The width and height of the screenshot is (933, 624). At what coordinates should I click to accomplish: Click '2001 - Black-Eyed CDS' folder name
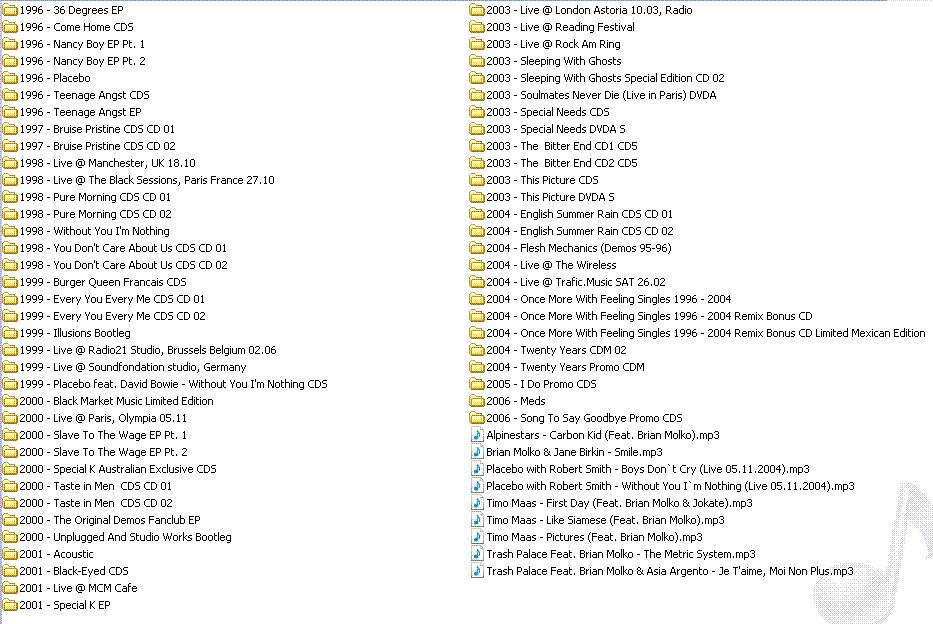(x=74, y=571)
